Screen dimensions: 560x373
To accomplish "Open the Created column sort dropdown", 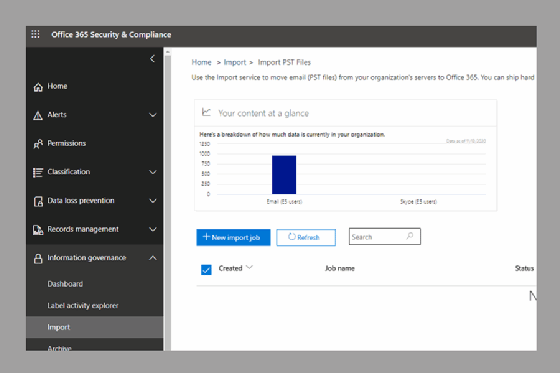I will (x=249, y=267).
